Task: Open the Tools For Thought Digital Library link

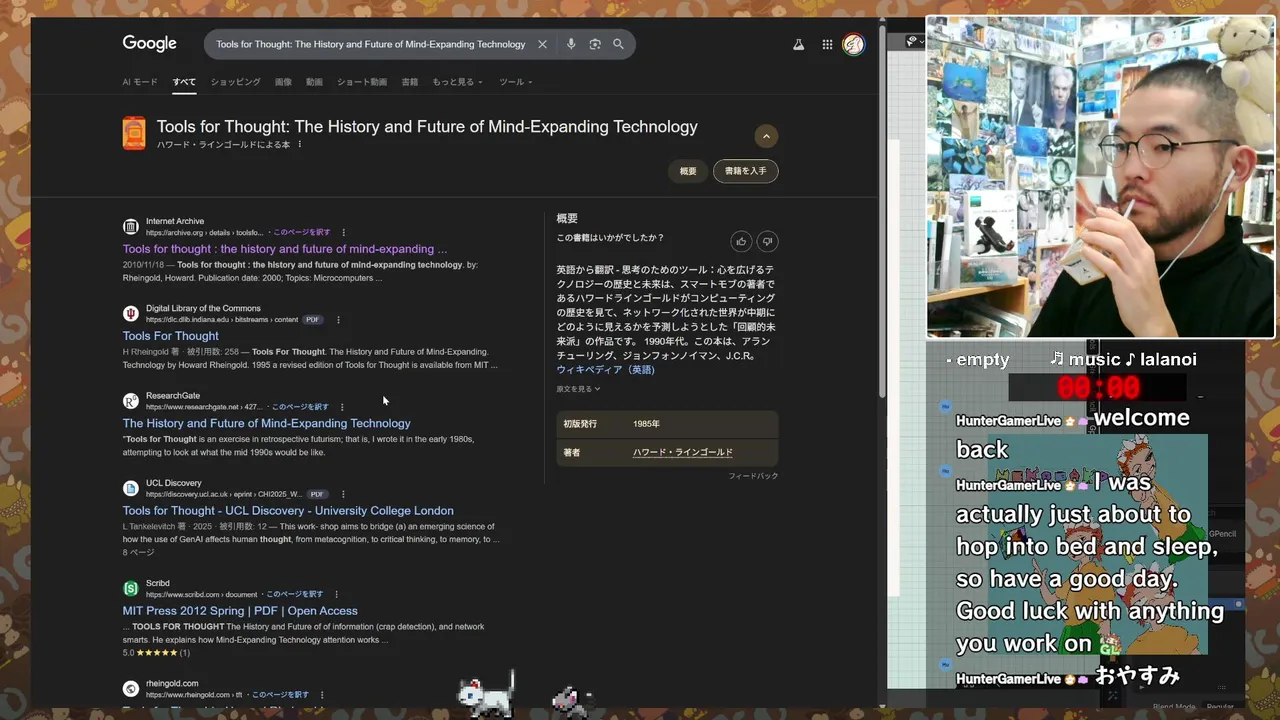Action: (x=171, y=336)
